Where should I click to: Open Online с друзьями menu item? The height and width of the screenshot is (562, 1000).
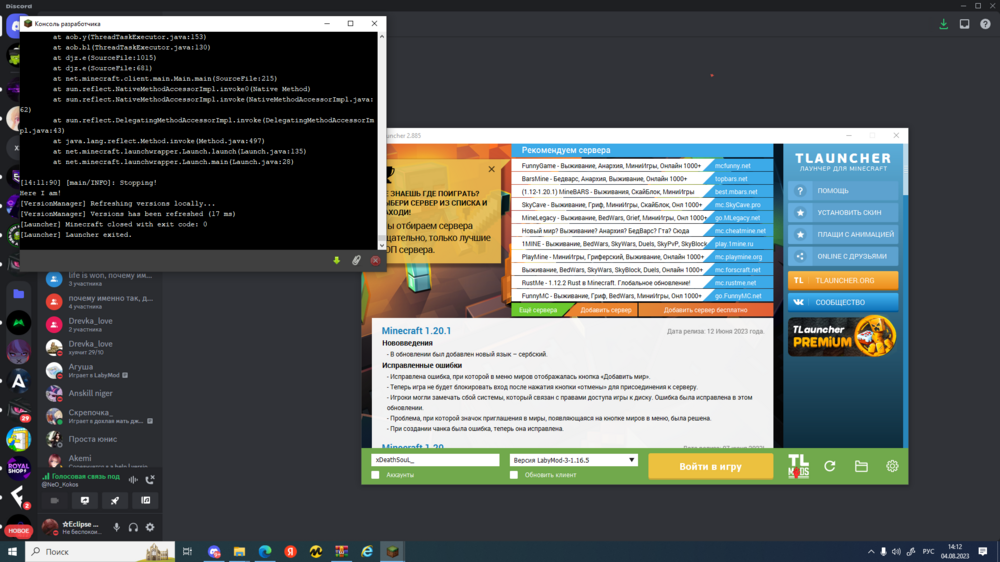point(843,256)
